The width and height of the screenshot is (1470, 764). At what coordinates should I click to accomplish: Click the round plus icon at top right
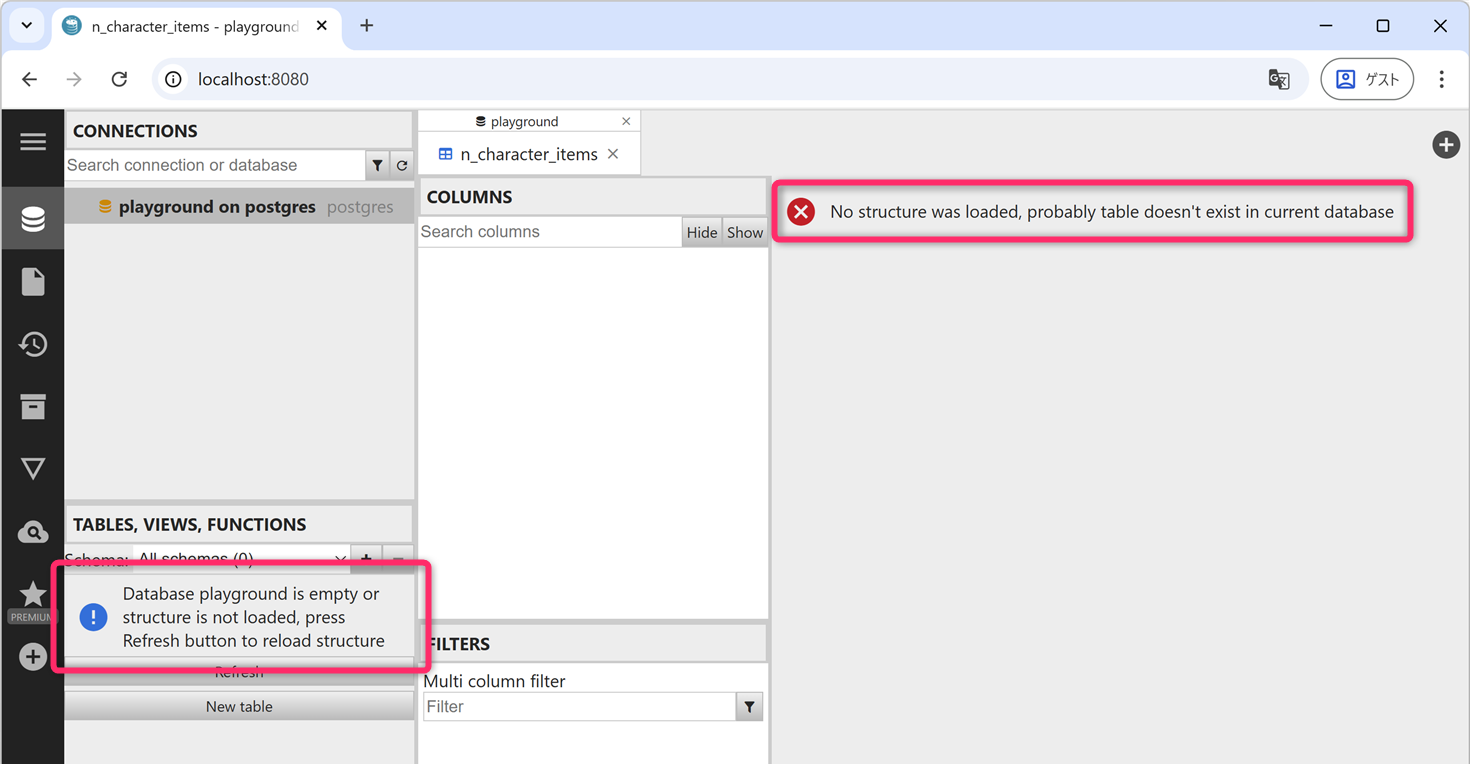click(x=1445, y=145)
